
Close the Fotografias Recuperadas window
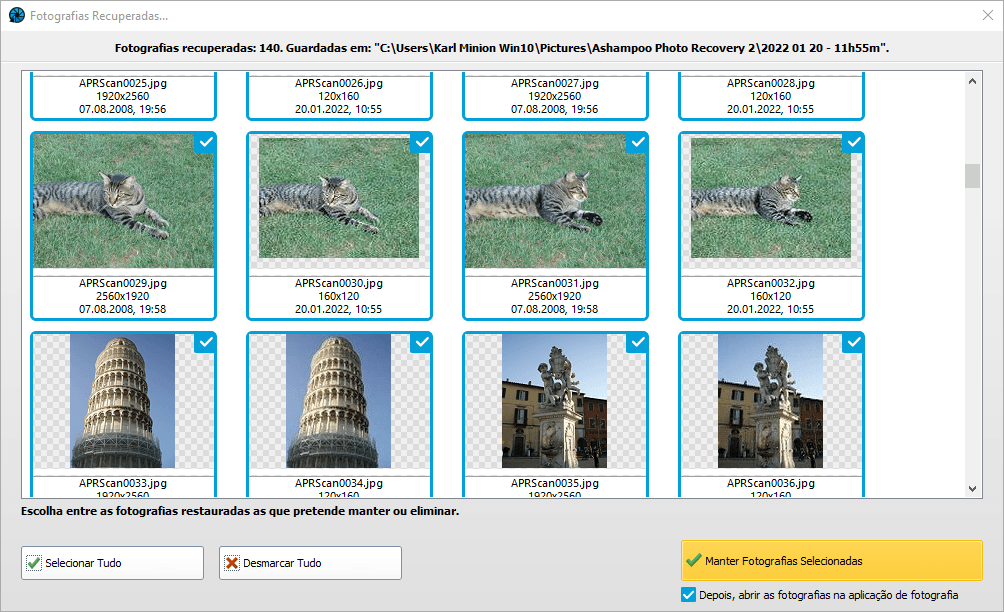click(987, 15)
